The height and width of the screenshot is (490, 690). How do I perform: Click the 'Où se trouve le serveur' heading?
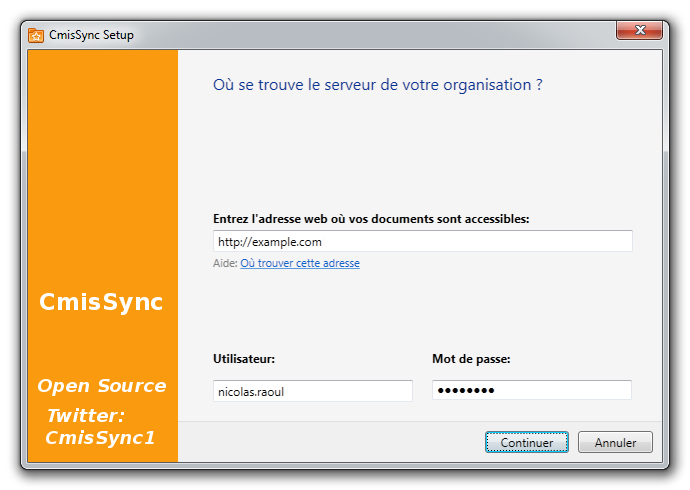[x=378, y=85]
